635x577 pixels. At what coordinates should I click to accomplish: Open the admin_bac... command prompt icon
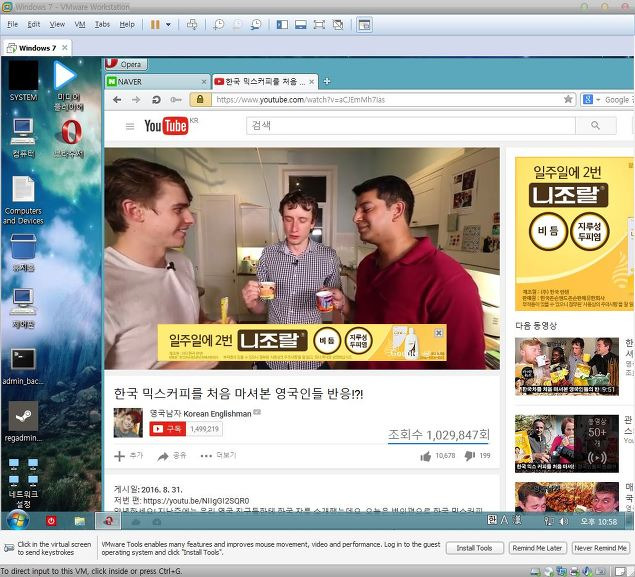(23, 366)
